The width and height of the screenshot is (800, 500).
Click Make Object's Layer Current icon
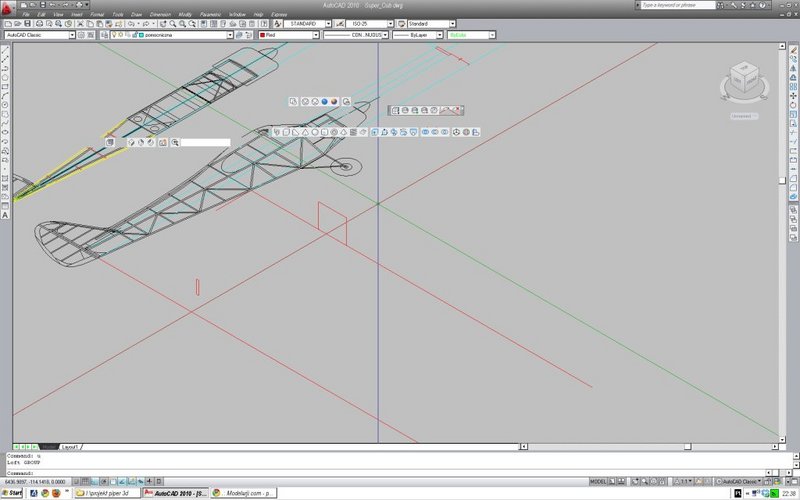pyautogui.click(x=239, y=35)
